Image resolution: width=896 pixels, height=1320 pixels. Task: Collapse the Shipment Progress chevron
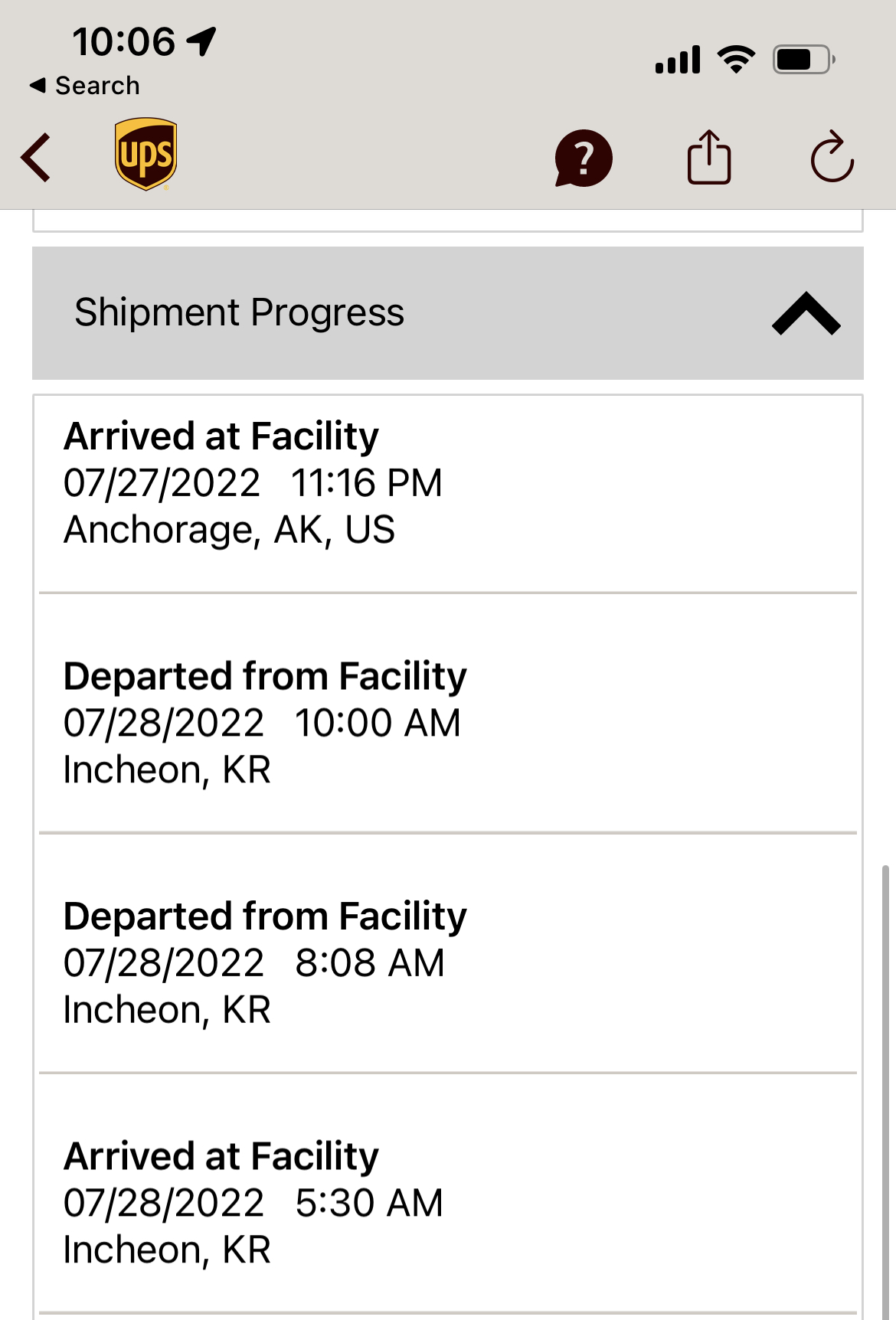pos(806,313)
